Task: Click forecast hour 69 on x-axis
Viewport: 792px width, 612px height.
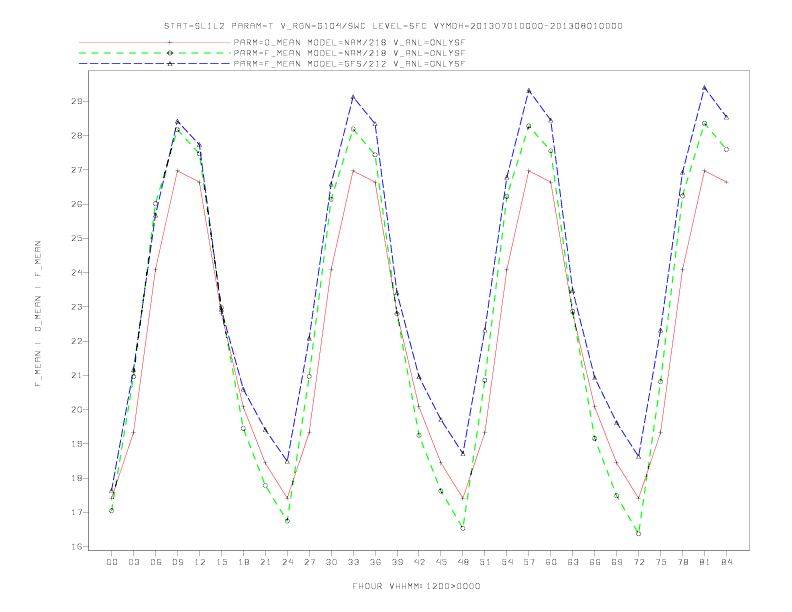Action: tap(617, 562)
